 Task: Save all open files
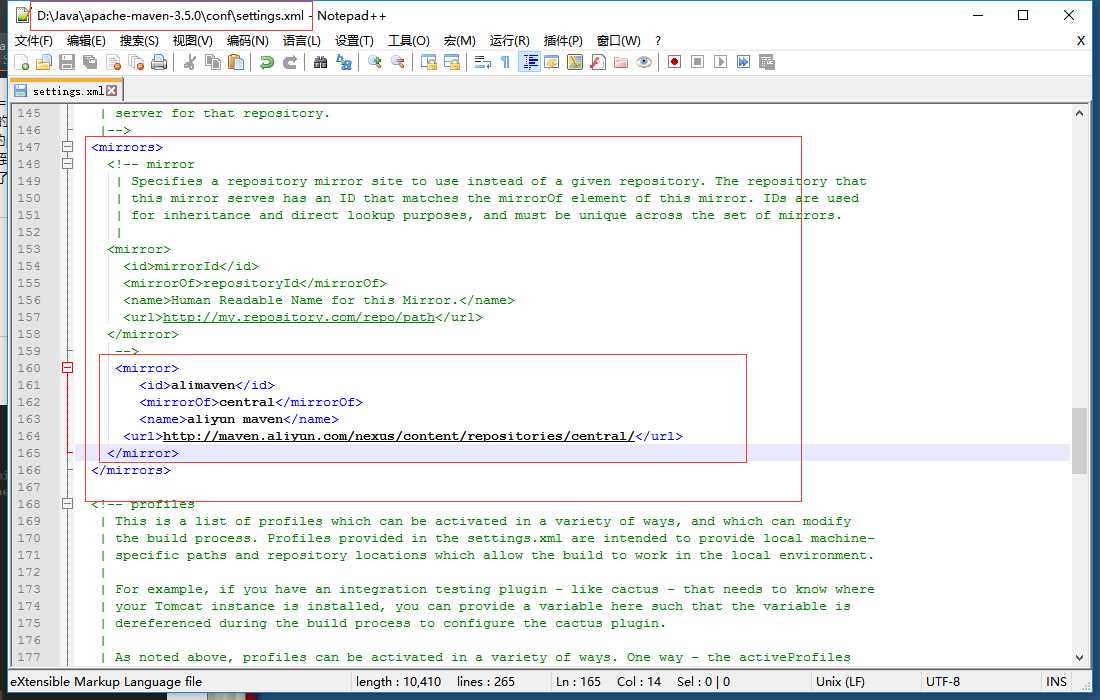pyautogui.click(x=90, y=62)
